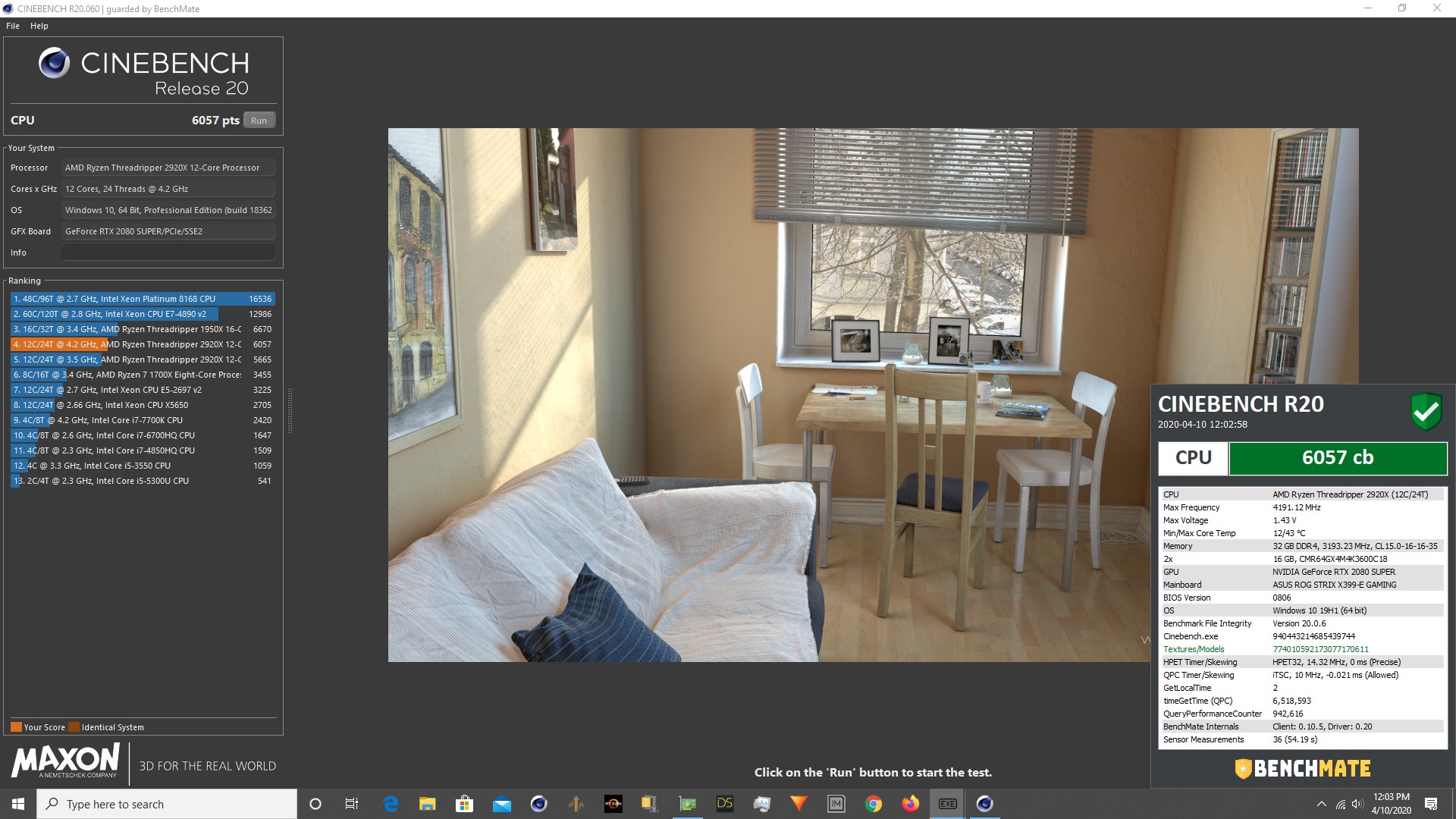The image size is (1456, 819).
Task: Click the green 6057 cb score bar
Action: (x=1338, y=458)
